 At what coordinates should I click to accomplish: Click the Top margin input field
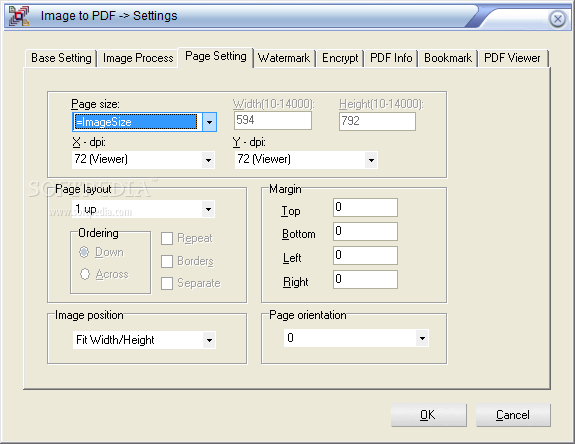pos(365,208)
